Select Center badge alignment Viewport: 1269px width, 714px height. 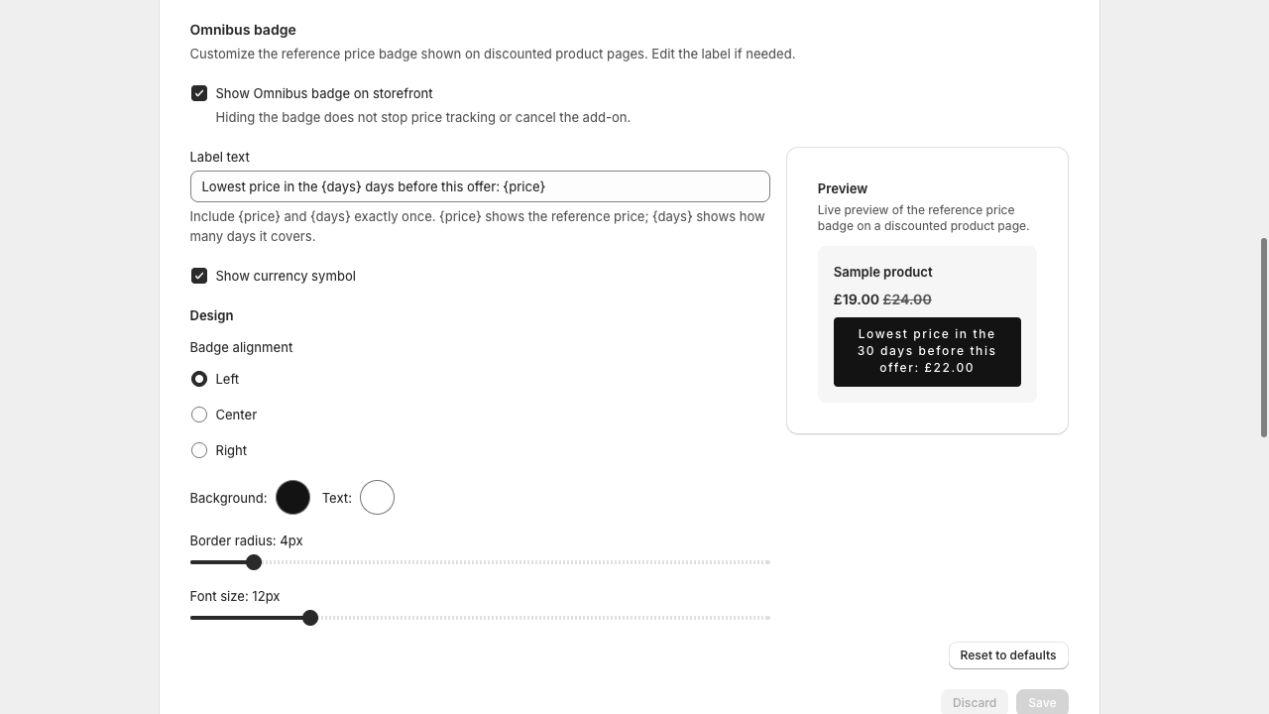pos(199,415)
